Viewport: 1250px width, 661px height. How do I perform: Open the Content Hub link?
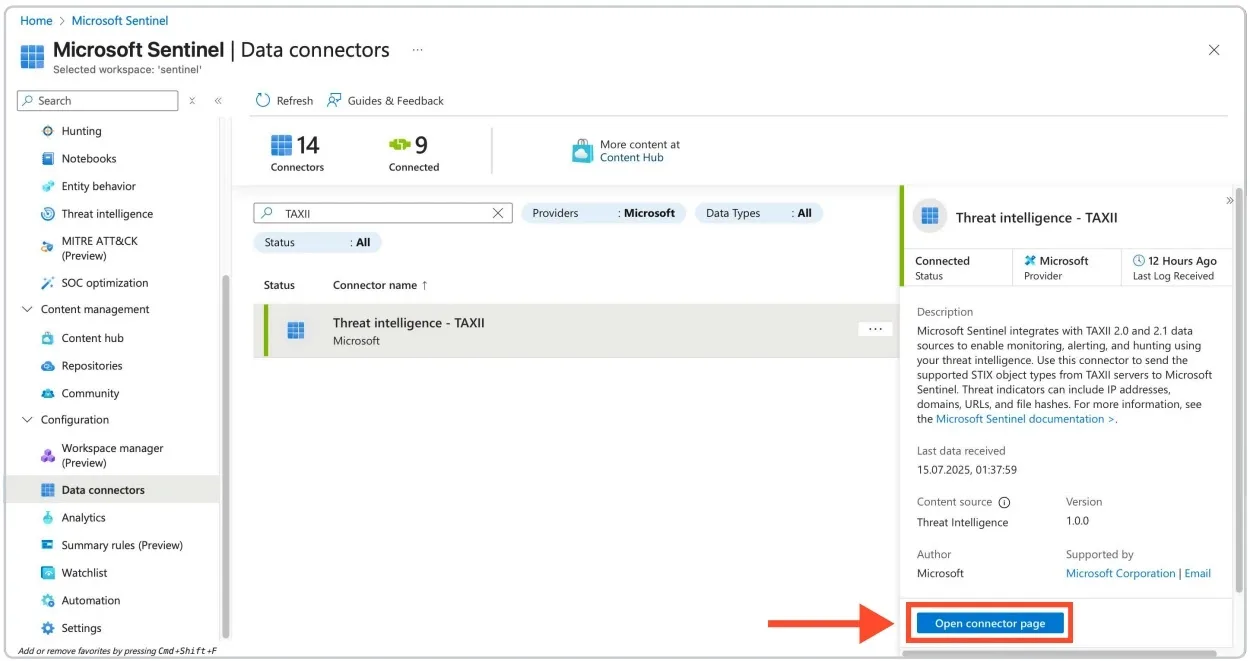[632, 158]
